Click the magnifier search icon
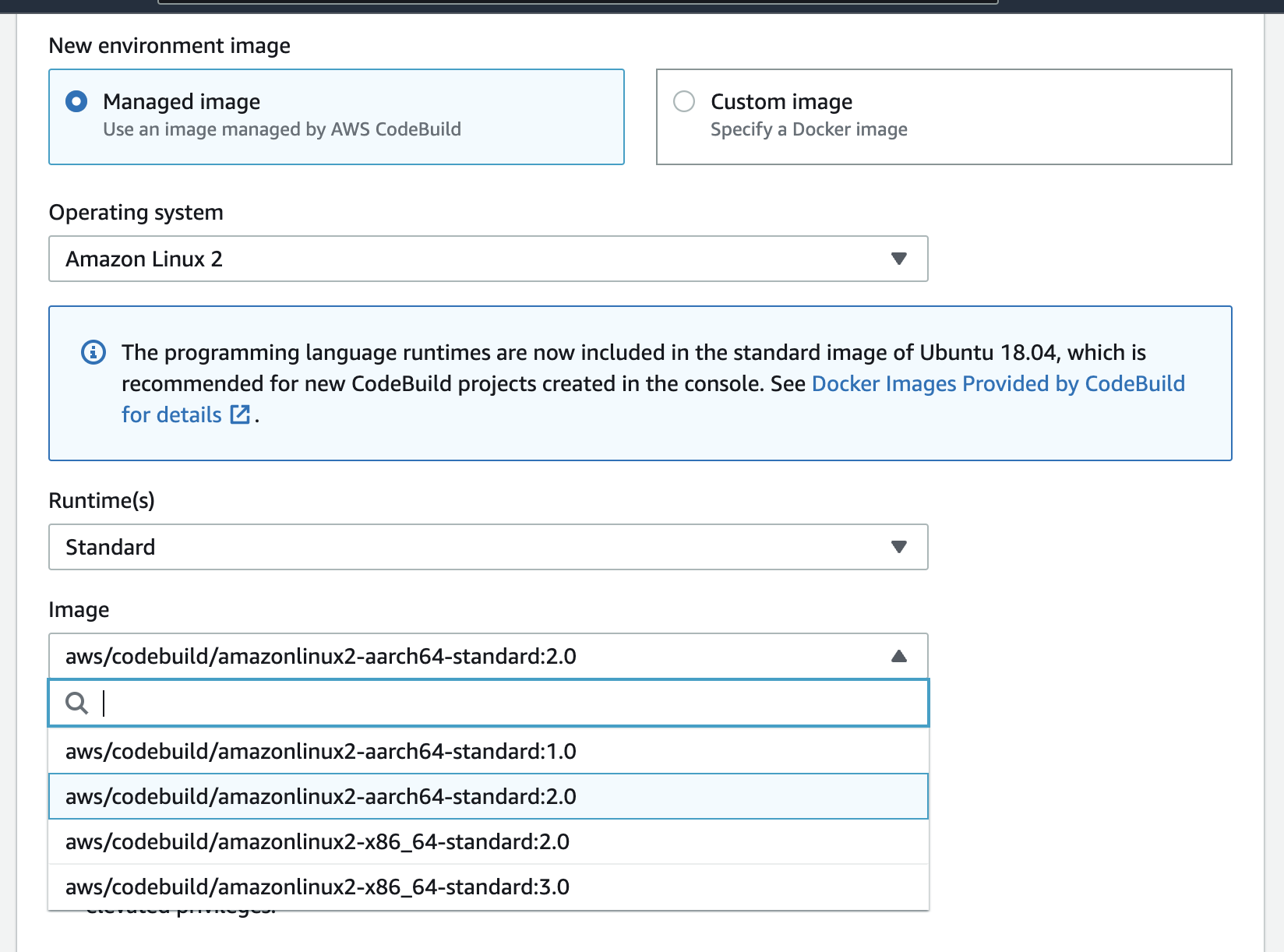Viewport: 1284px width, 952px height. [x=76, y=703]
